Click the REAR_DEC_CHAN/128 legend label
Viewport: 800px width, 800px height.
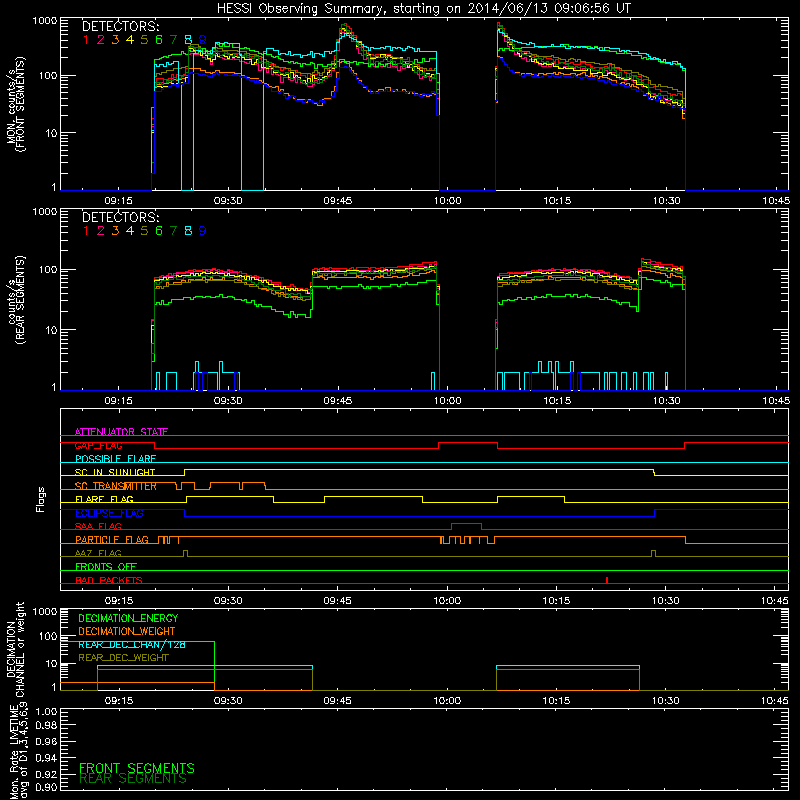pyautogui.click(x=132, y=644)
